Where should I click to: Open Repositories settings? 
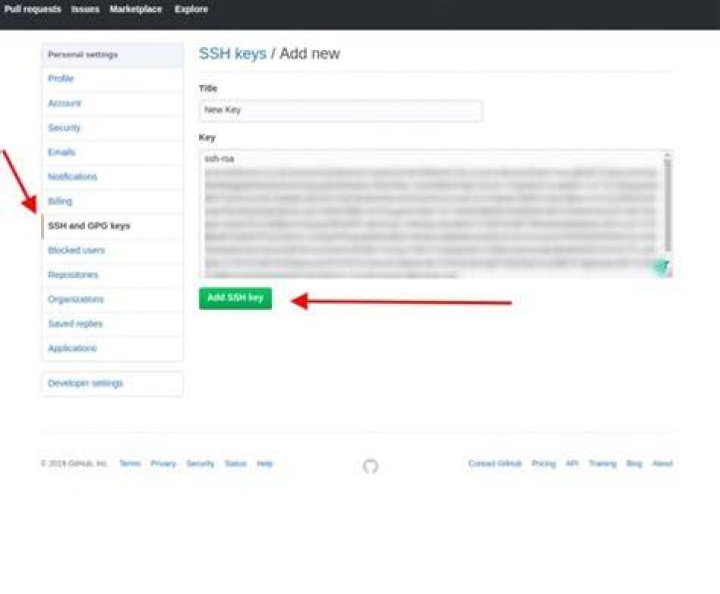[x=112, y=275]
